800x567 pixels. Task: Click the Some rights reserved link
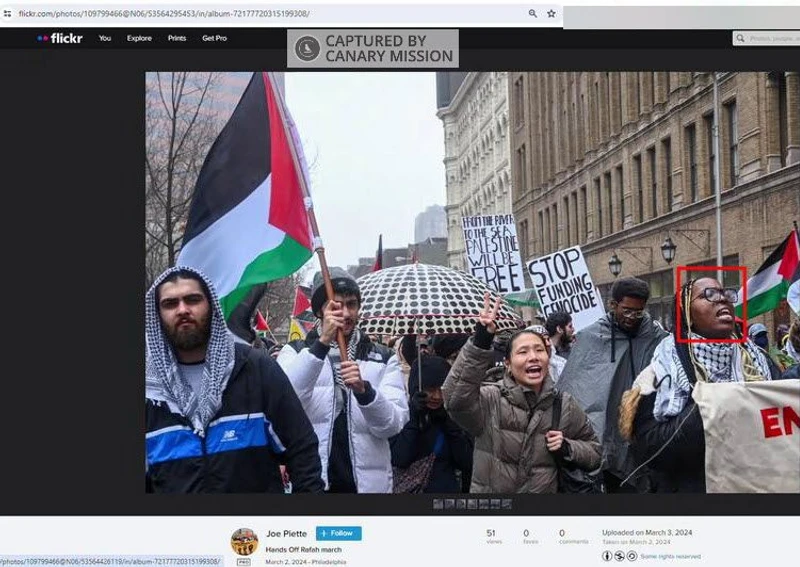point(670,556)
